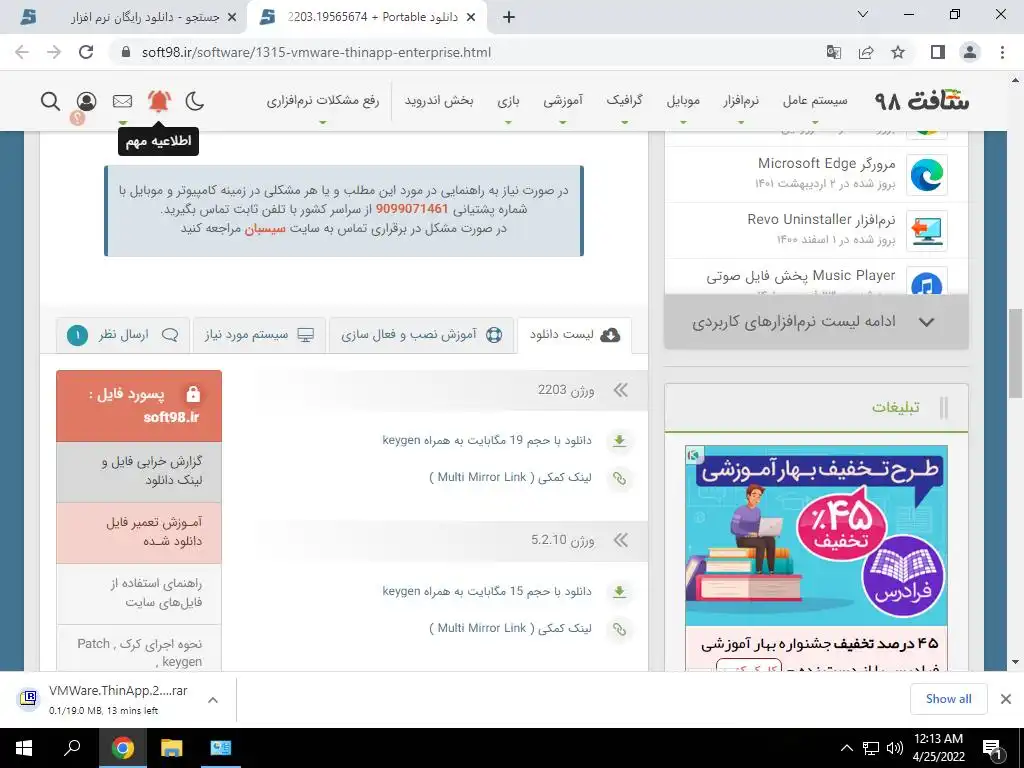Click راهنمای استفاده از فایل‌های سایت
1024x768 pixels.
click(139, 593)
